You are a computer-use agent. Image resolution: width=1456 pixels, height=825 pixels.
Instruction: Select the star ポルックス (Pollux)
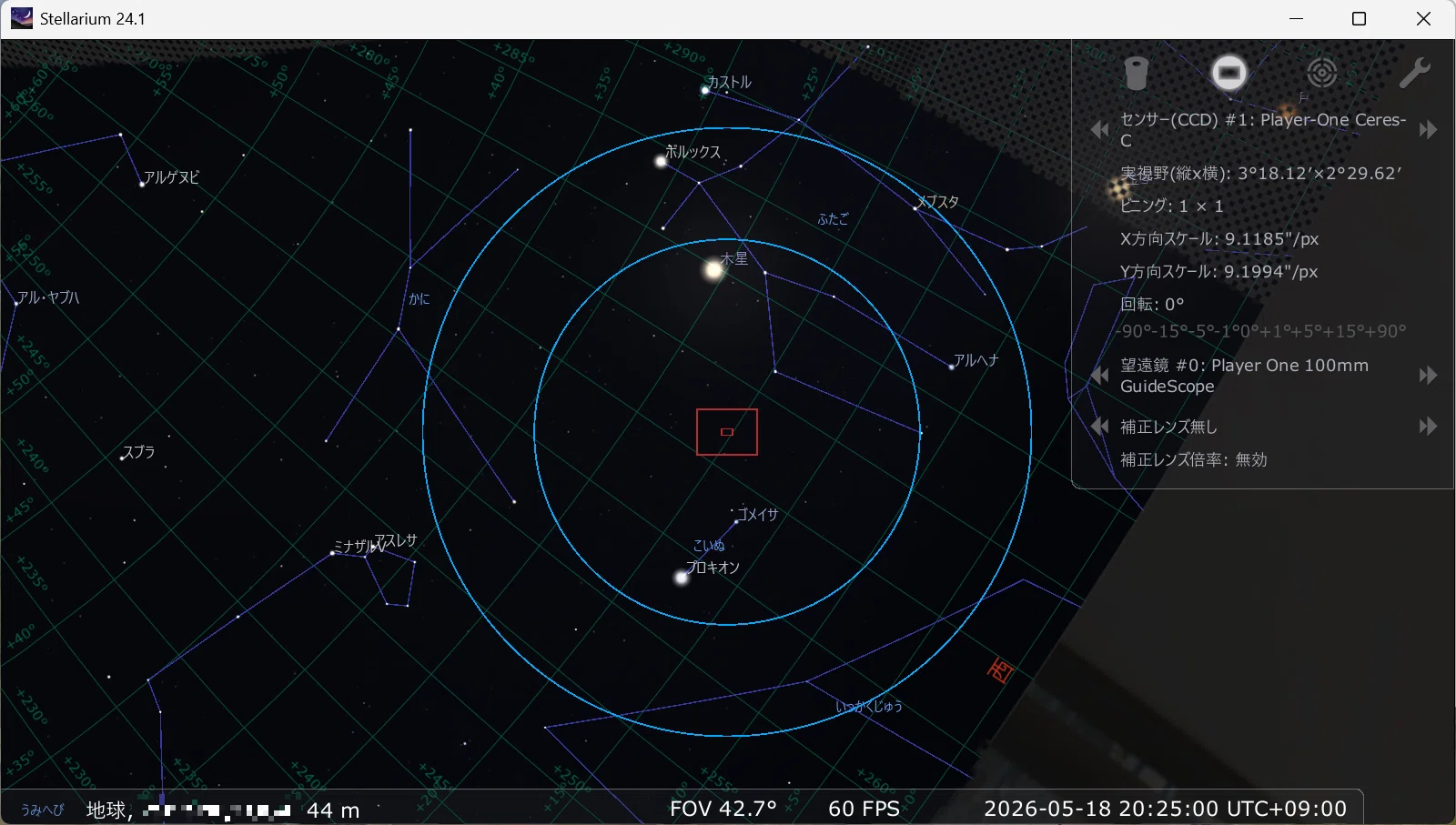click(x=661, y=162)
